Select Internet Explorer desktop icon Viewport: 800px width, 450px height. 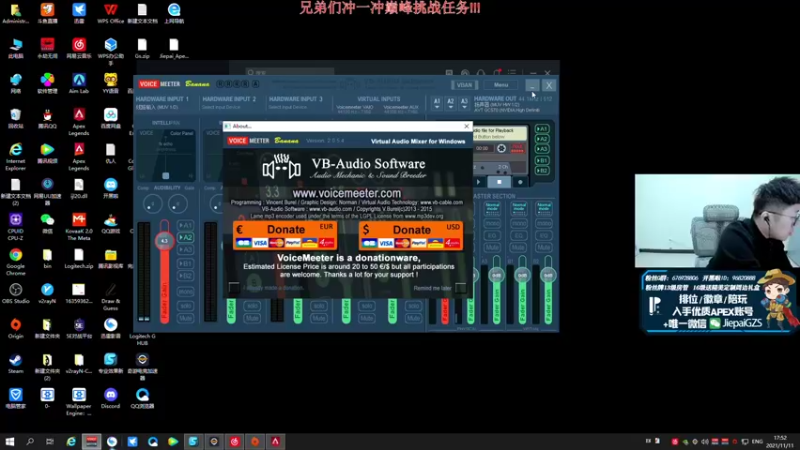15,156
